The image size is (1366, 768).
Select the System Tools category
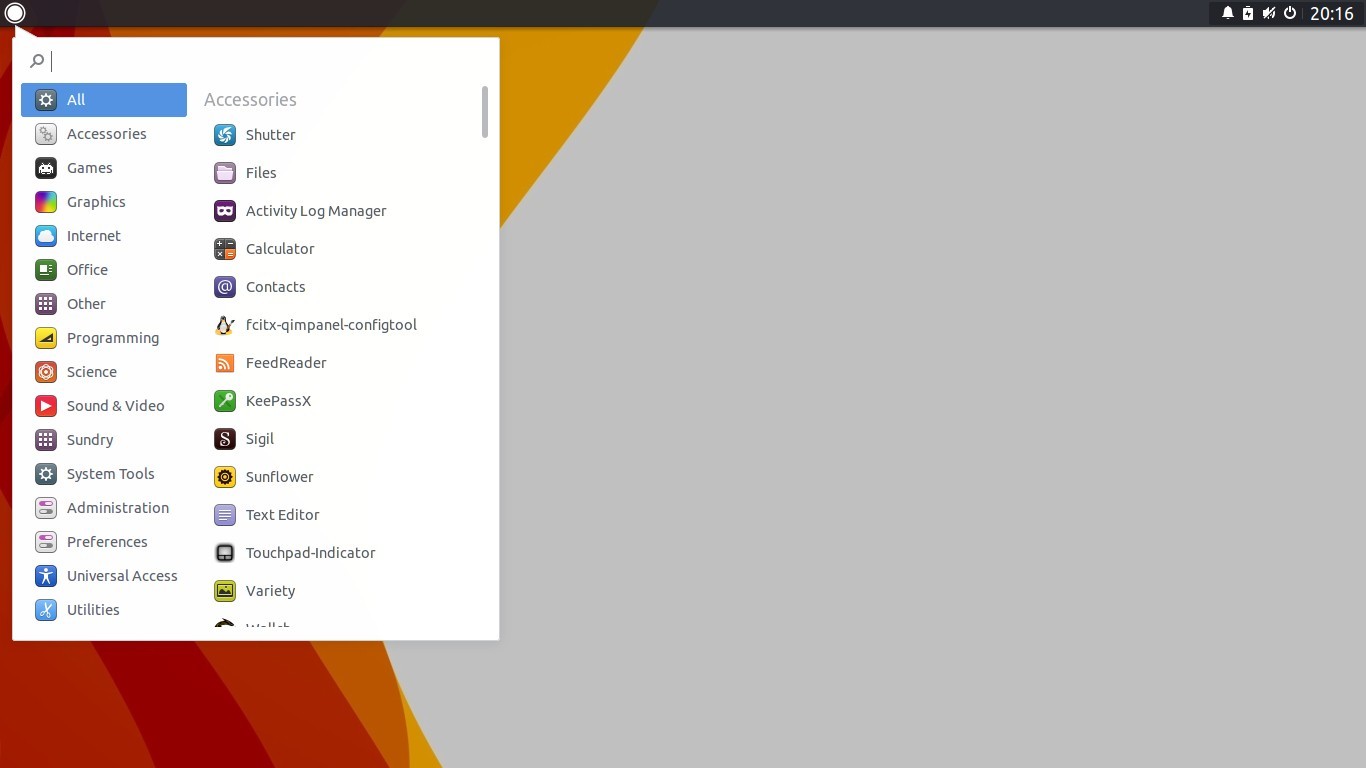coord(104,474)
